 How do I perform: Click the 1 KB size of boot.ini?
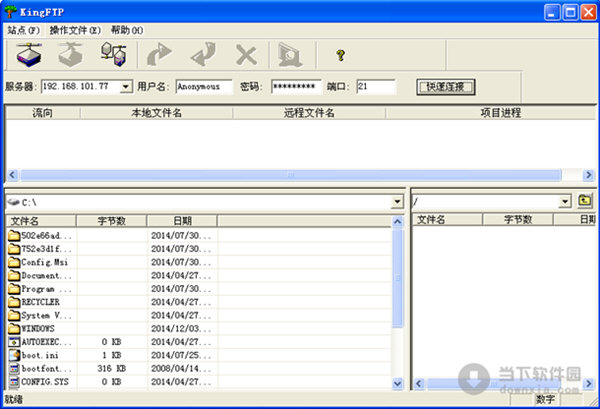pyautogui.click(x=111, y=355)
